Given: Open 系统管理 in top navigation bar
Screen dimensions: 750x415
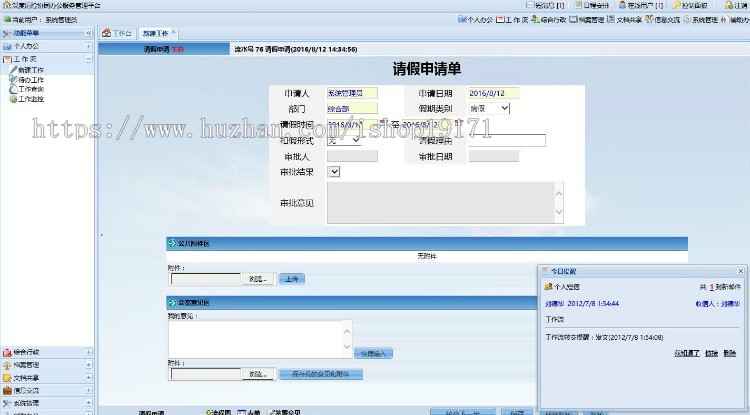Looking at the screenshot, I should 701,20.
